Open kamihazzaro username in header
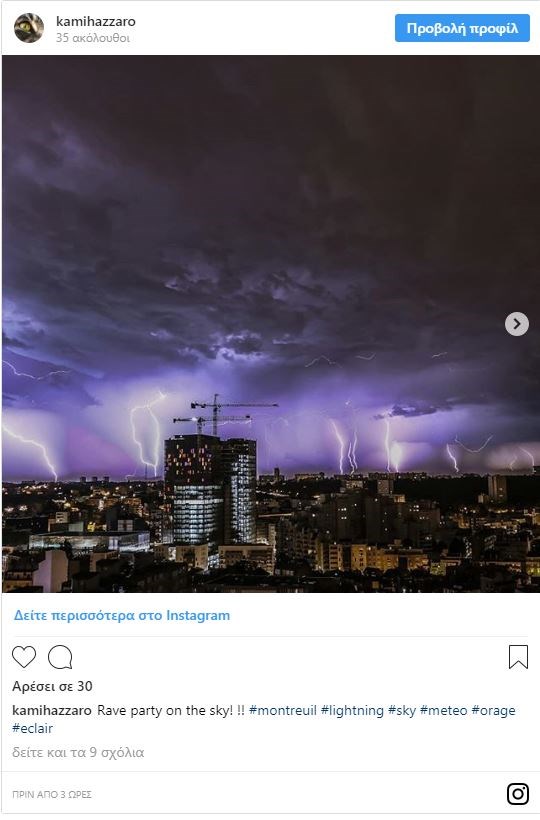The image size is (540, 820). tap(96, 21)
